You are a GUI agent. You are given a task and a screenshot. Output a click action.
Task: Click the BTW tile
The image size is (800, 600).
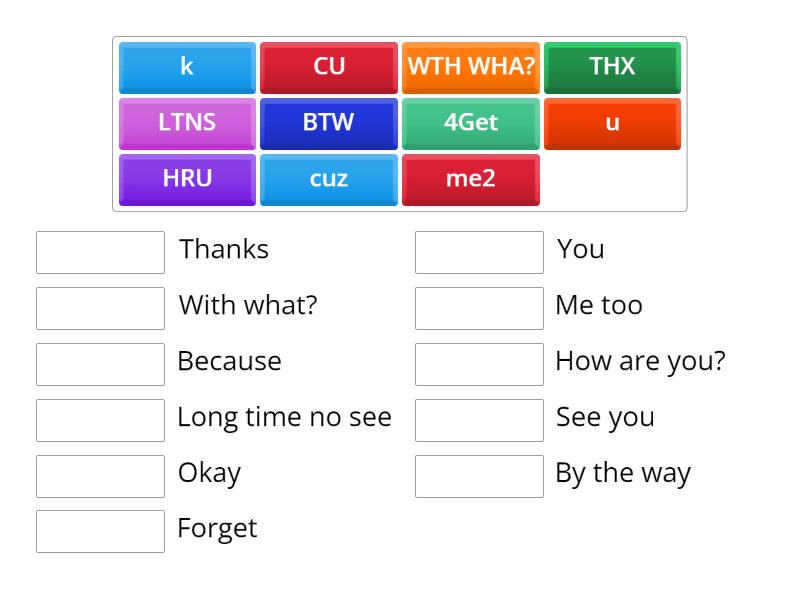point(328,123)
